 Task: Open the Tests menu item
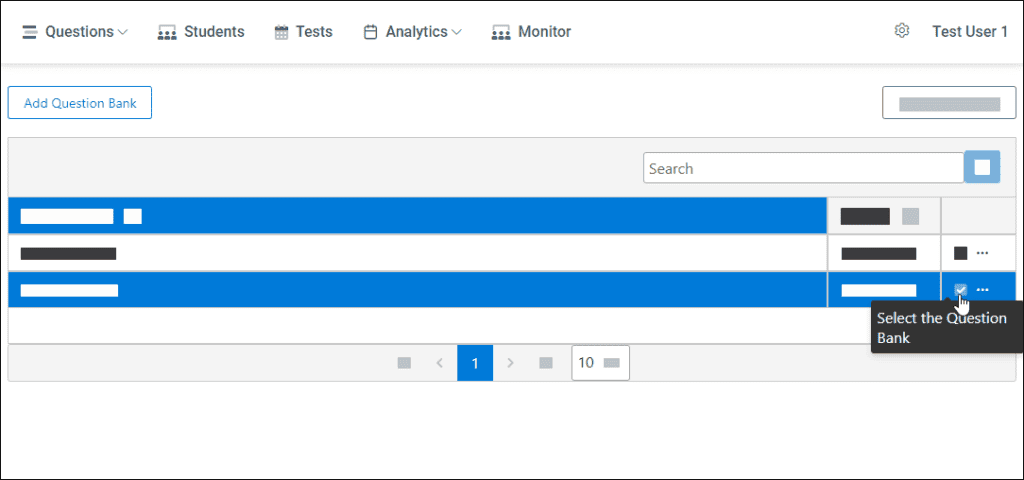(x=304, y=31)
